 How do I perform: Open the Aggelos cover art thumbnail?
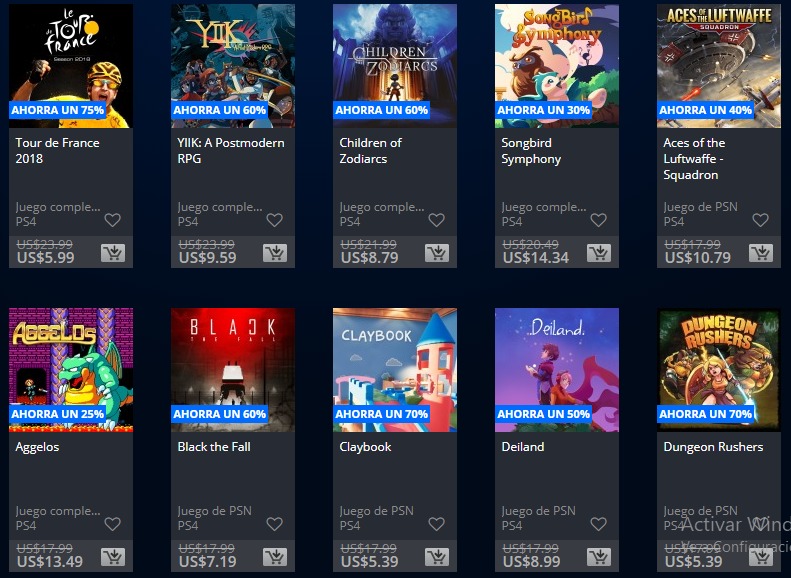[x=71, y=370]
